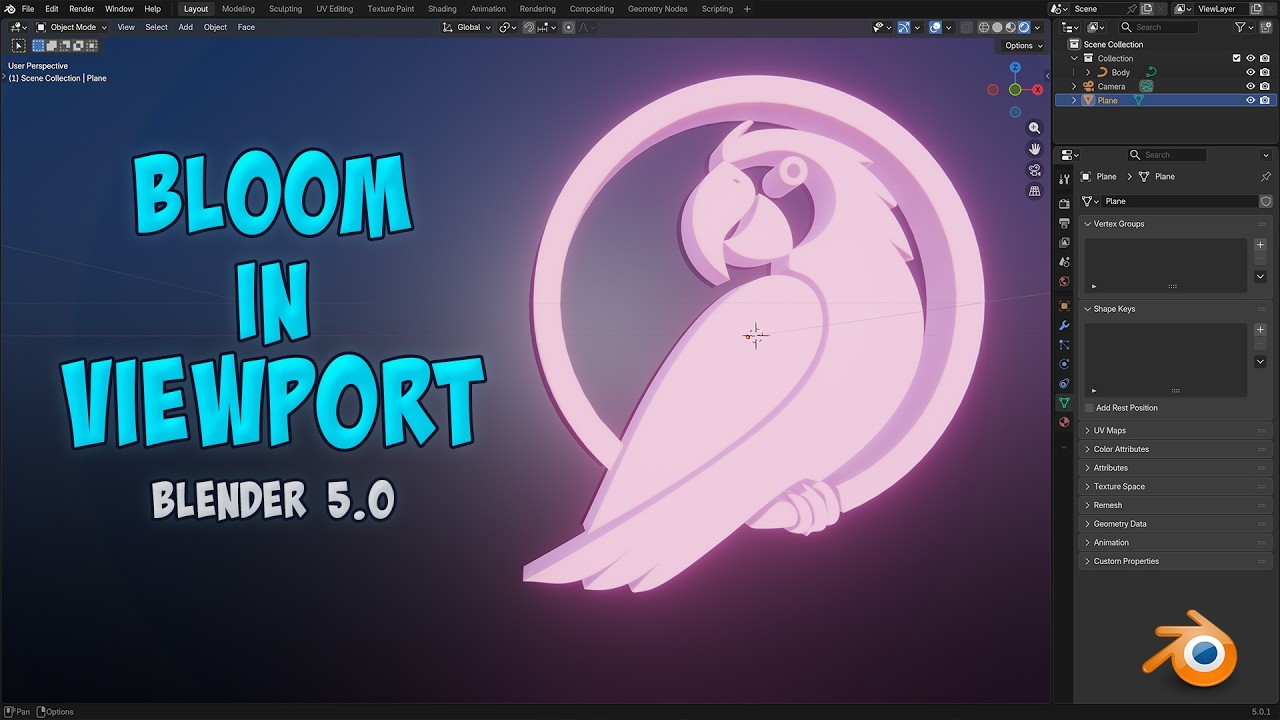
Task: Click the ViewLayer name field
Action: tap(1222, 9)
